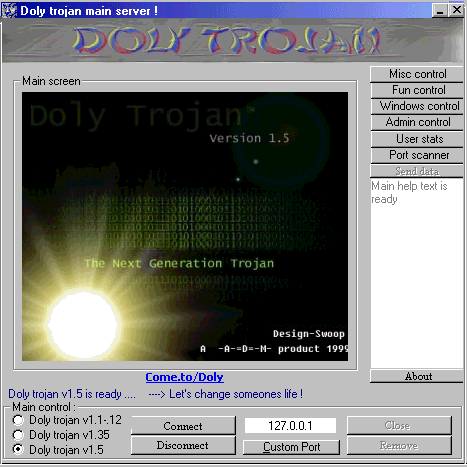Screen dimensions: 467x467
Task: Select Doly trojan v1.5 radio option
Action: pos(18,450)
